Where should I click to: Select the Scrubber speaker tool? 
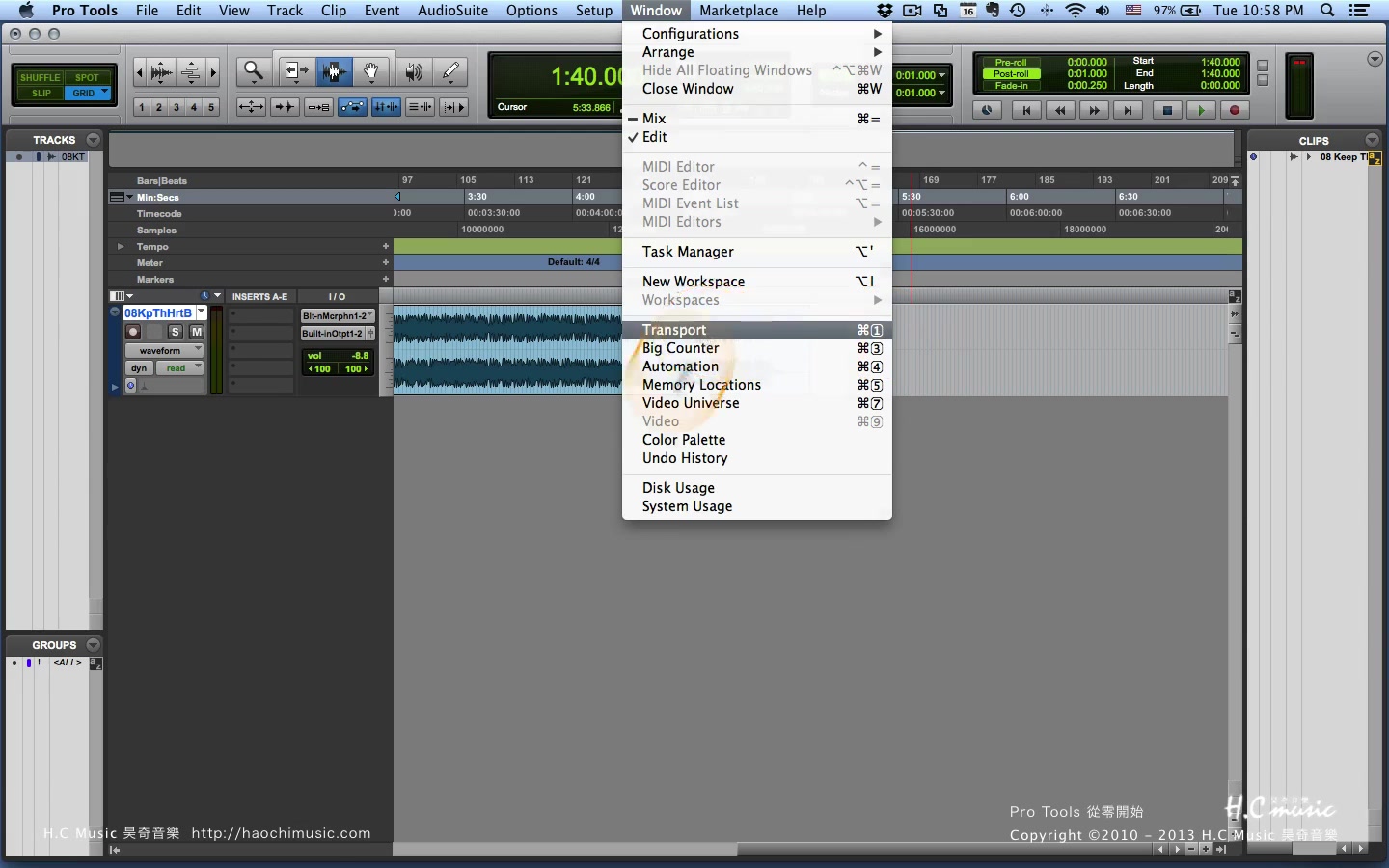pos(413,71)
